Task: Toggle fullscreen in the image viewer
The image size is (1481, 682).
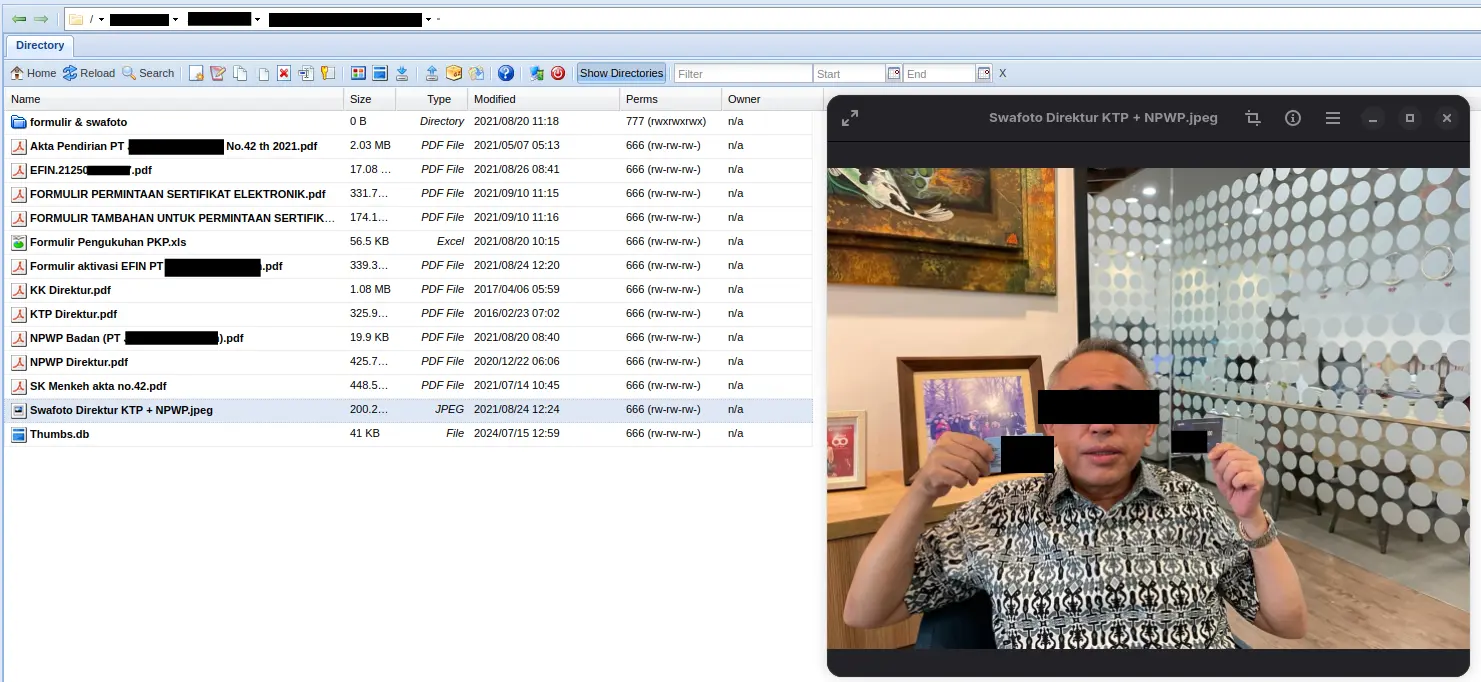Action: pos(850,118)
